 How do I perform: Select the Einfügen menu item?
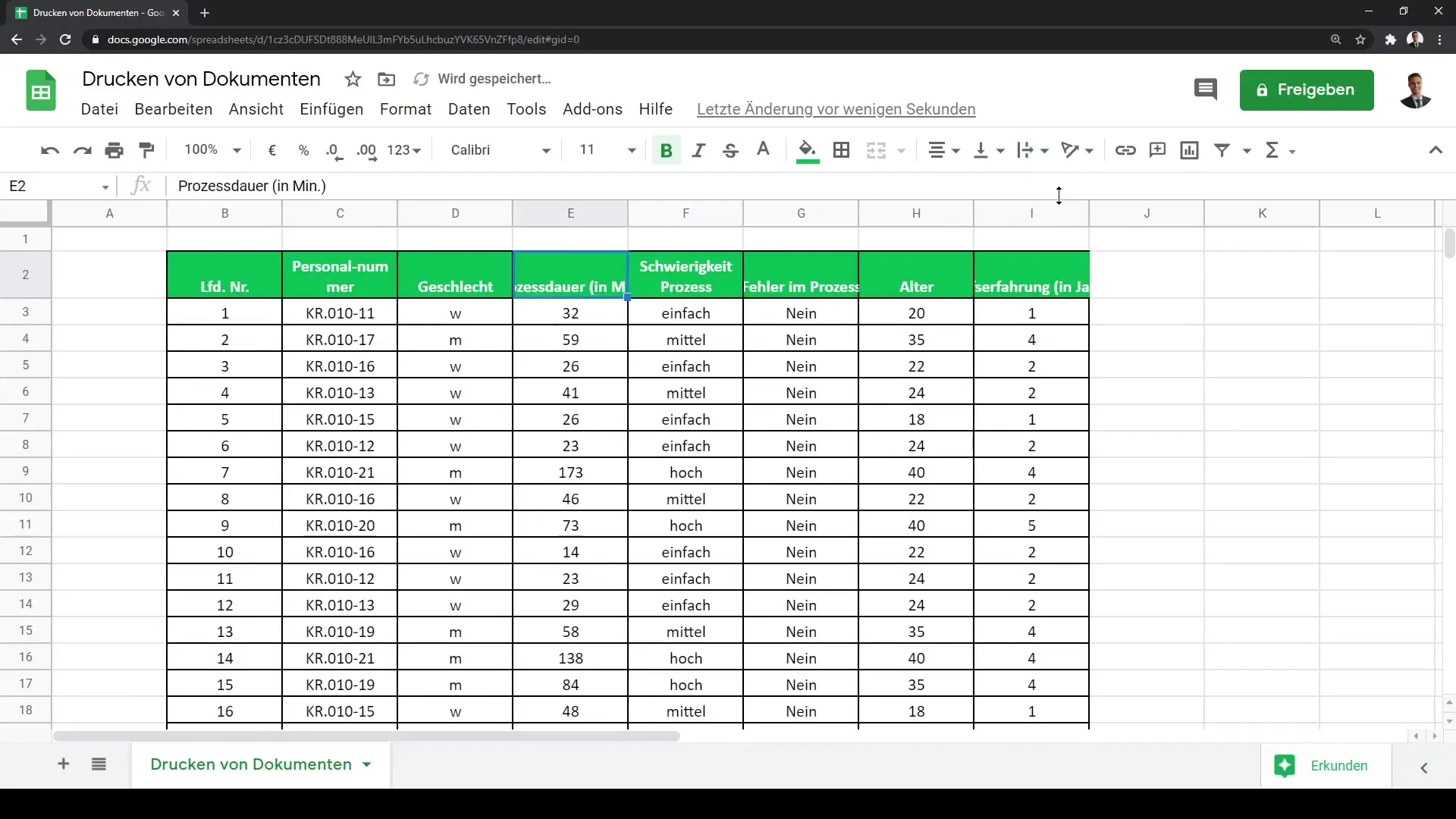coord(331,109)
